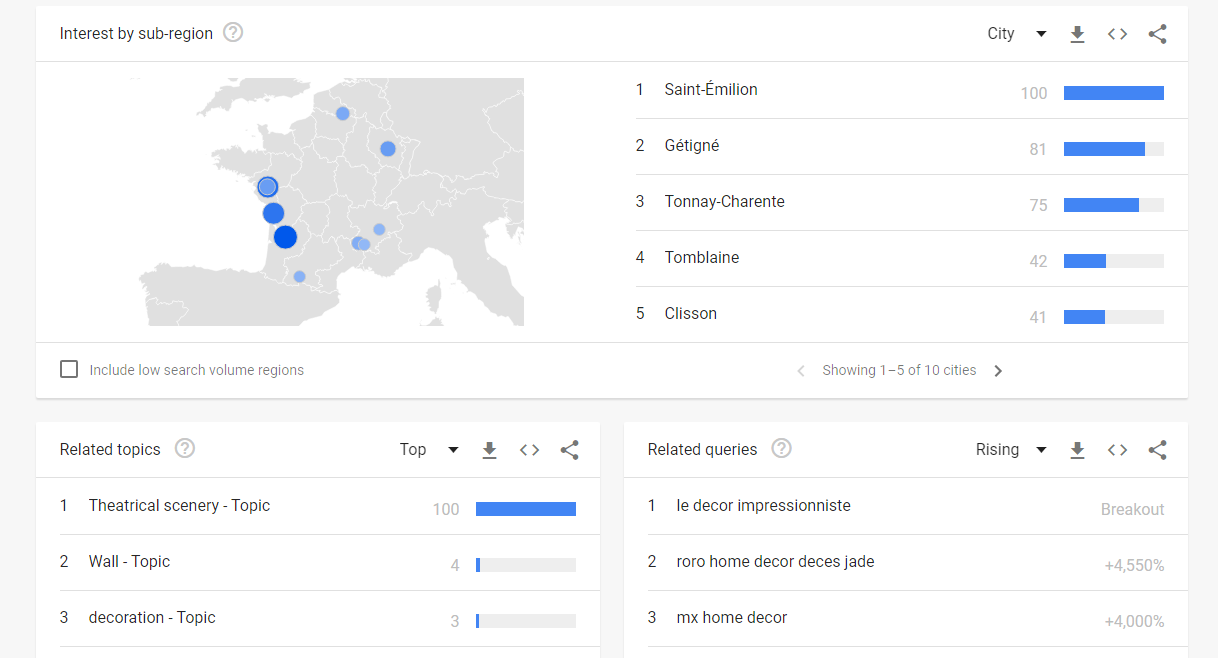The width and height of the screenshot is (1218, 658).
Task: Open the Top dropdown in Related topics
Action: [x=429, y=450]
